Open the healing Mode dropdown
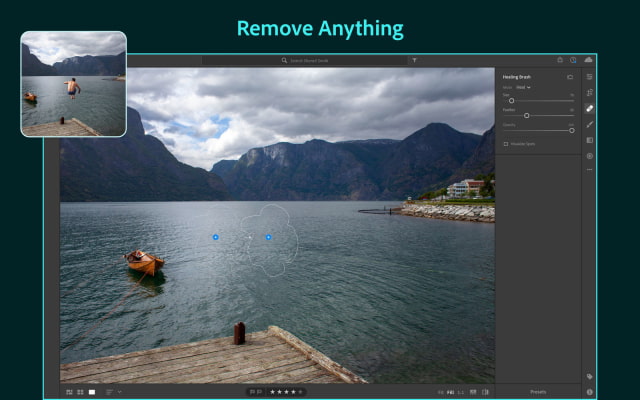Viewport: 640px width, 400px height. pyautogui.click(x=523, y=87)
